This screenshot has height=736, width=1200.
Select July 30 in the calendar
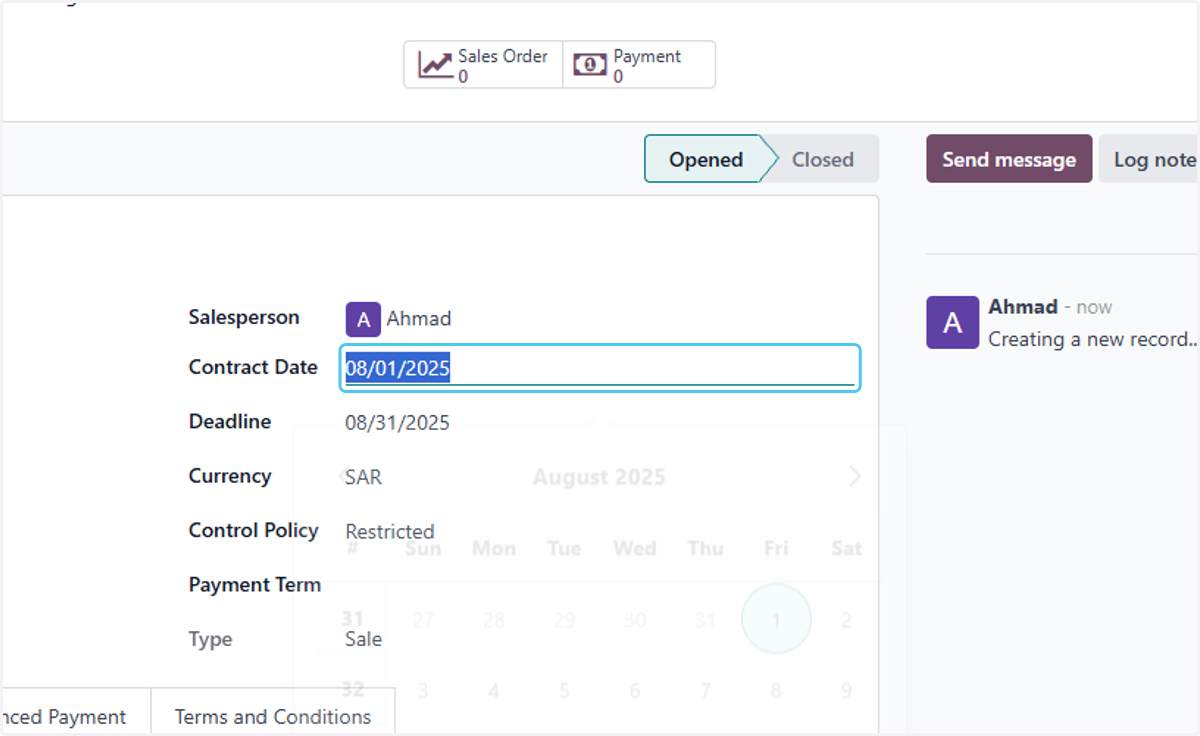(635, 620)
